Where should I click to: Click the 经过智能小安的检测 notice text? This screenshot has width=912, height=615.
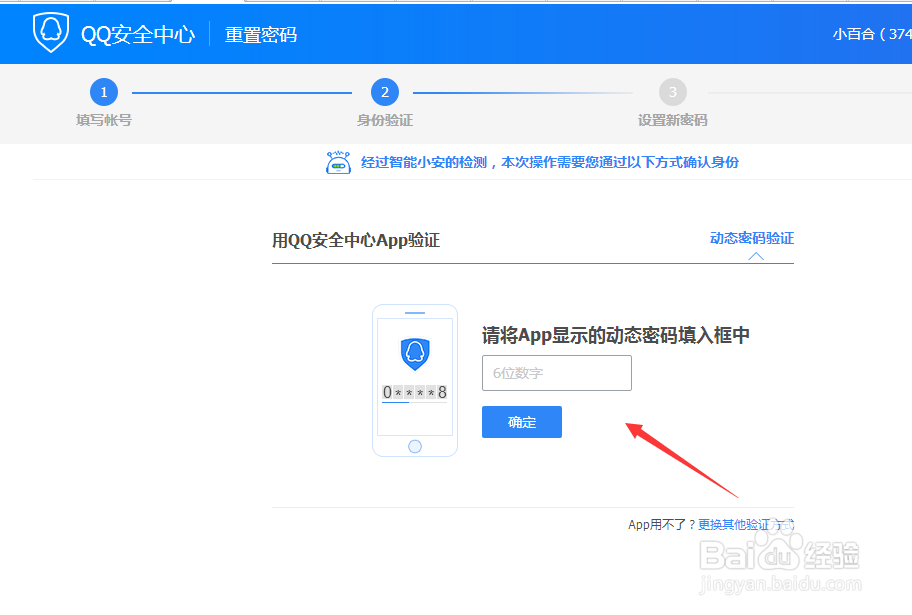coord(550,162)
